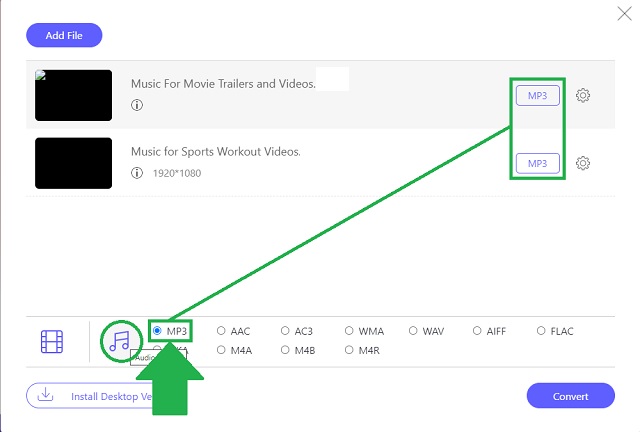640x432 pixels.
Task: Click the Add File button
Action: (x=64, y=35)
